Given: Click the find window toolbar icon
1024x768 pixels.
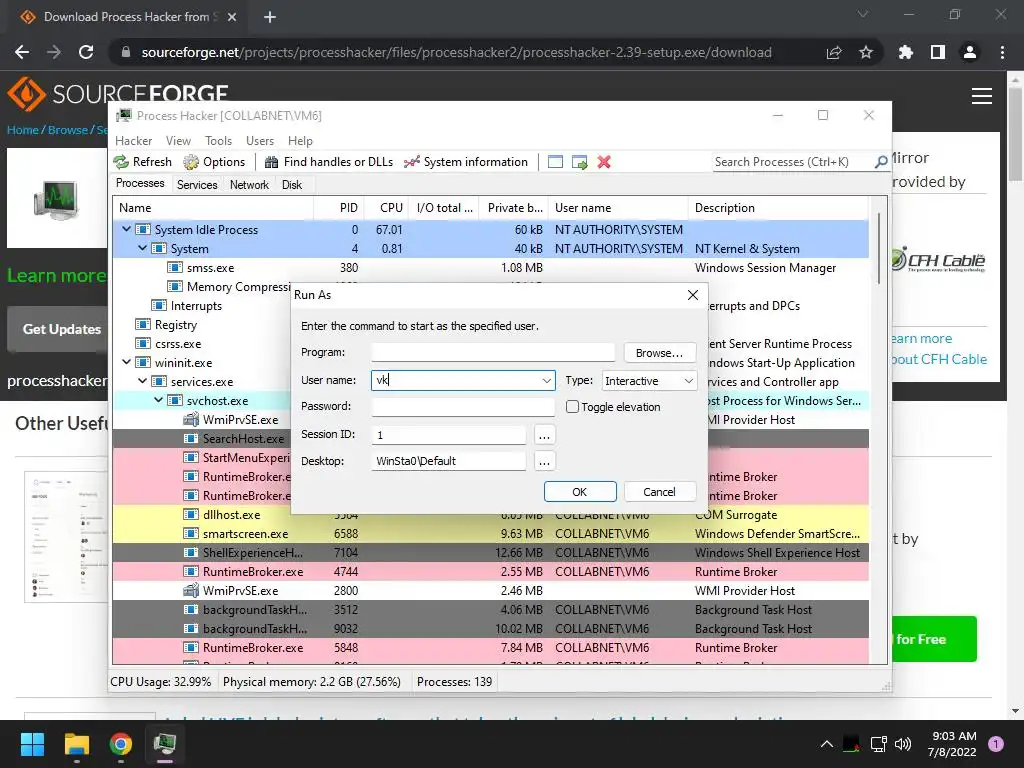Looking at the screenshot, I should click(x=555, y=162).
